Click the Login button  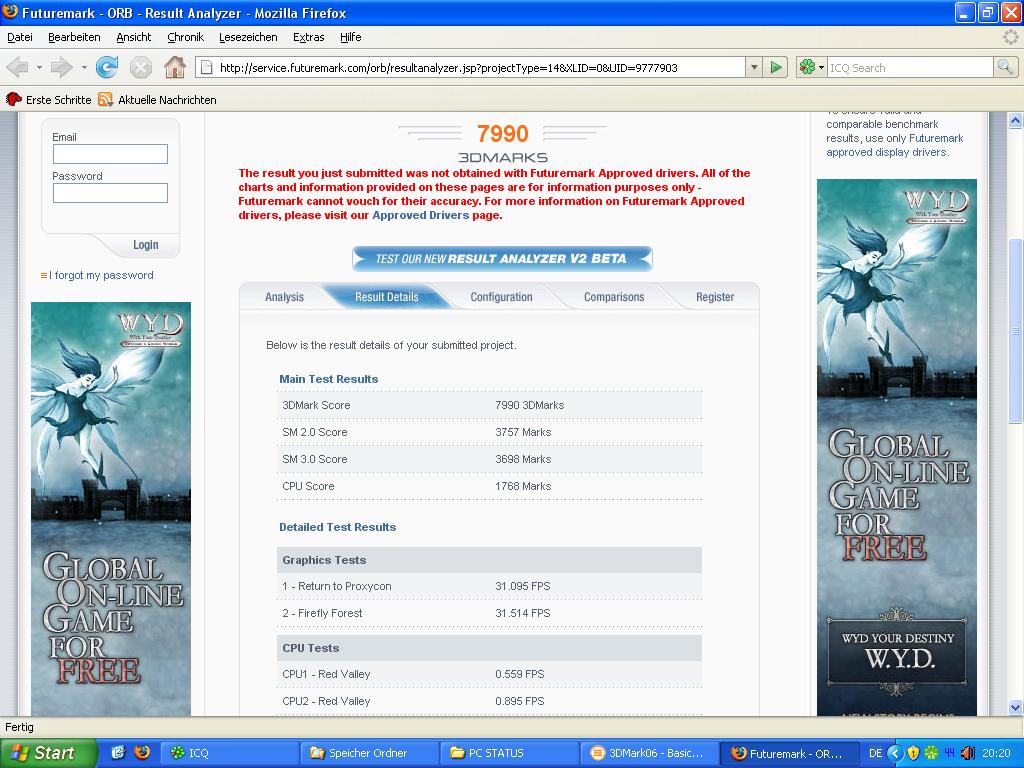[146, 244]
